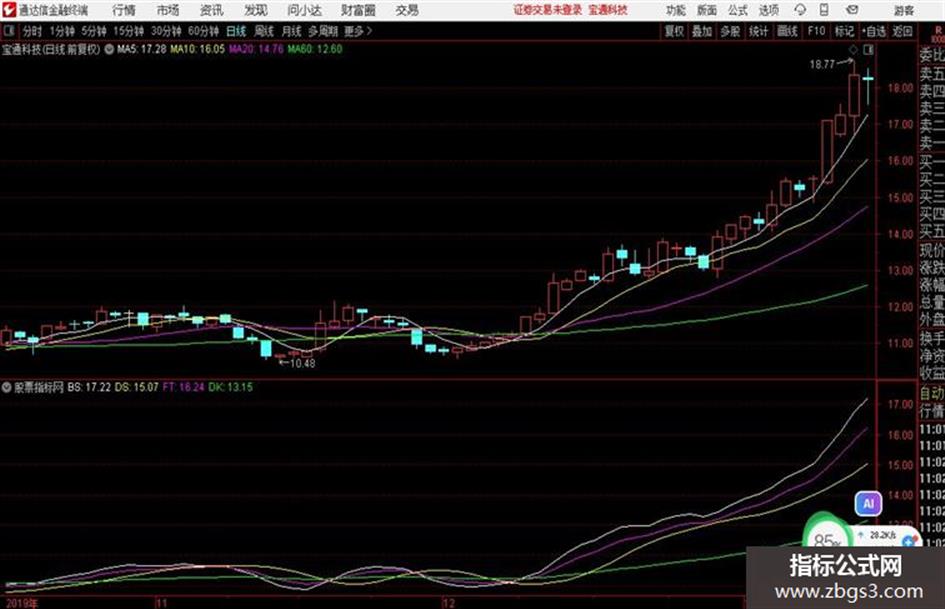Image resolution: width=945 pixels, height=609 pixels.
Task: Click the MA60: 12.60 value label
Action: [315, 49]
